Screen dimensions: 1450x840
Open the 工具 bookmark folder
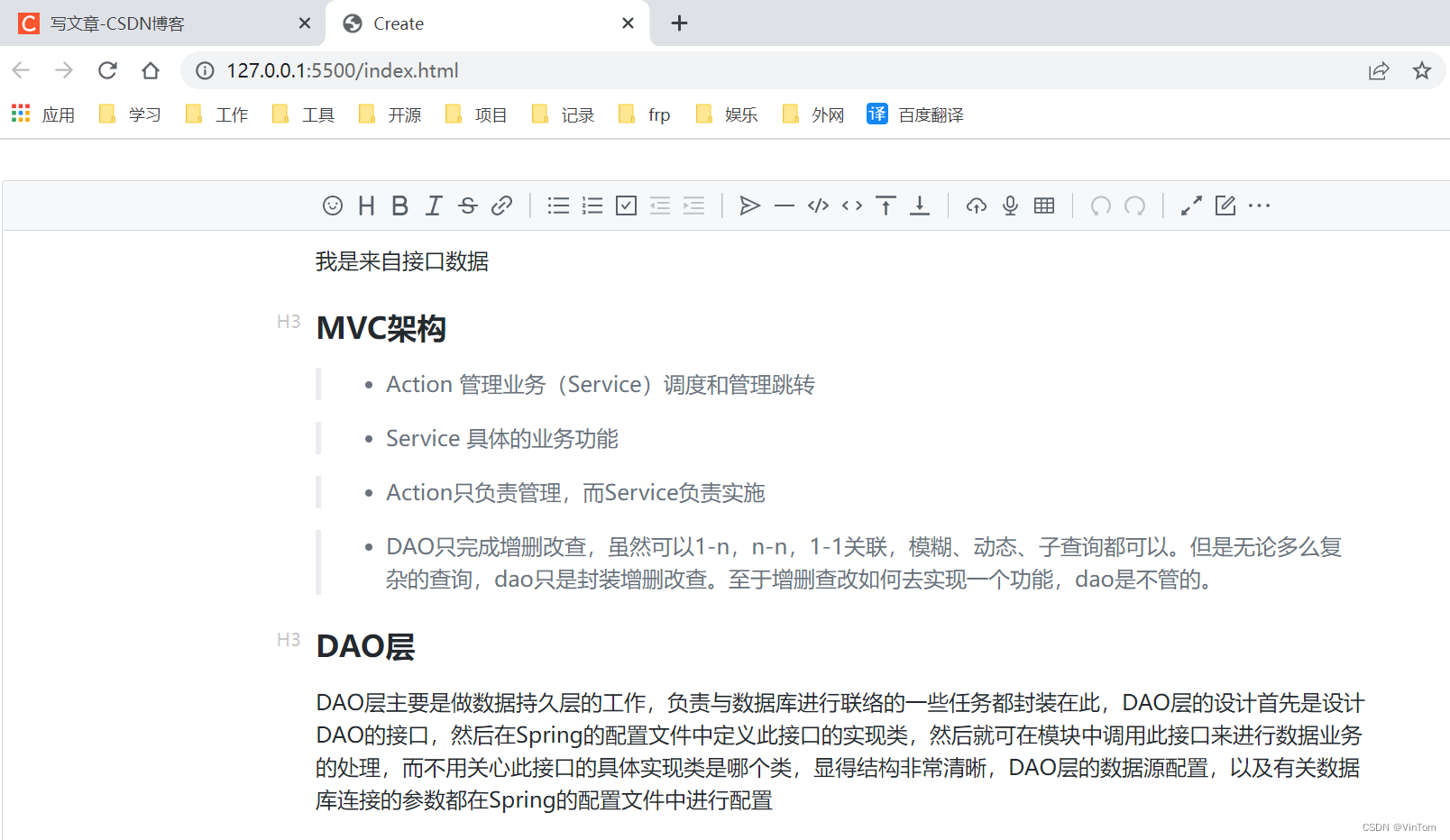click(x=303, y=114)
